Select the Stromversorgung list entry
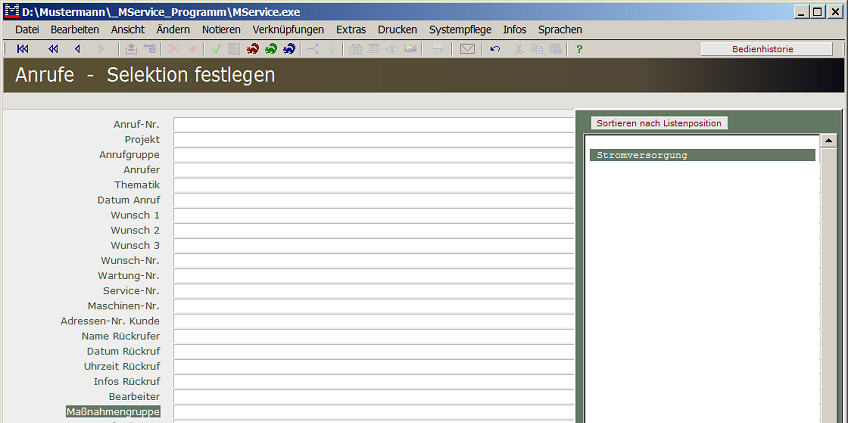848x423 pixels. tap(703, 155)
